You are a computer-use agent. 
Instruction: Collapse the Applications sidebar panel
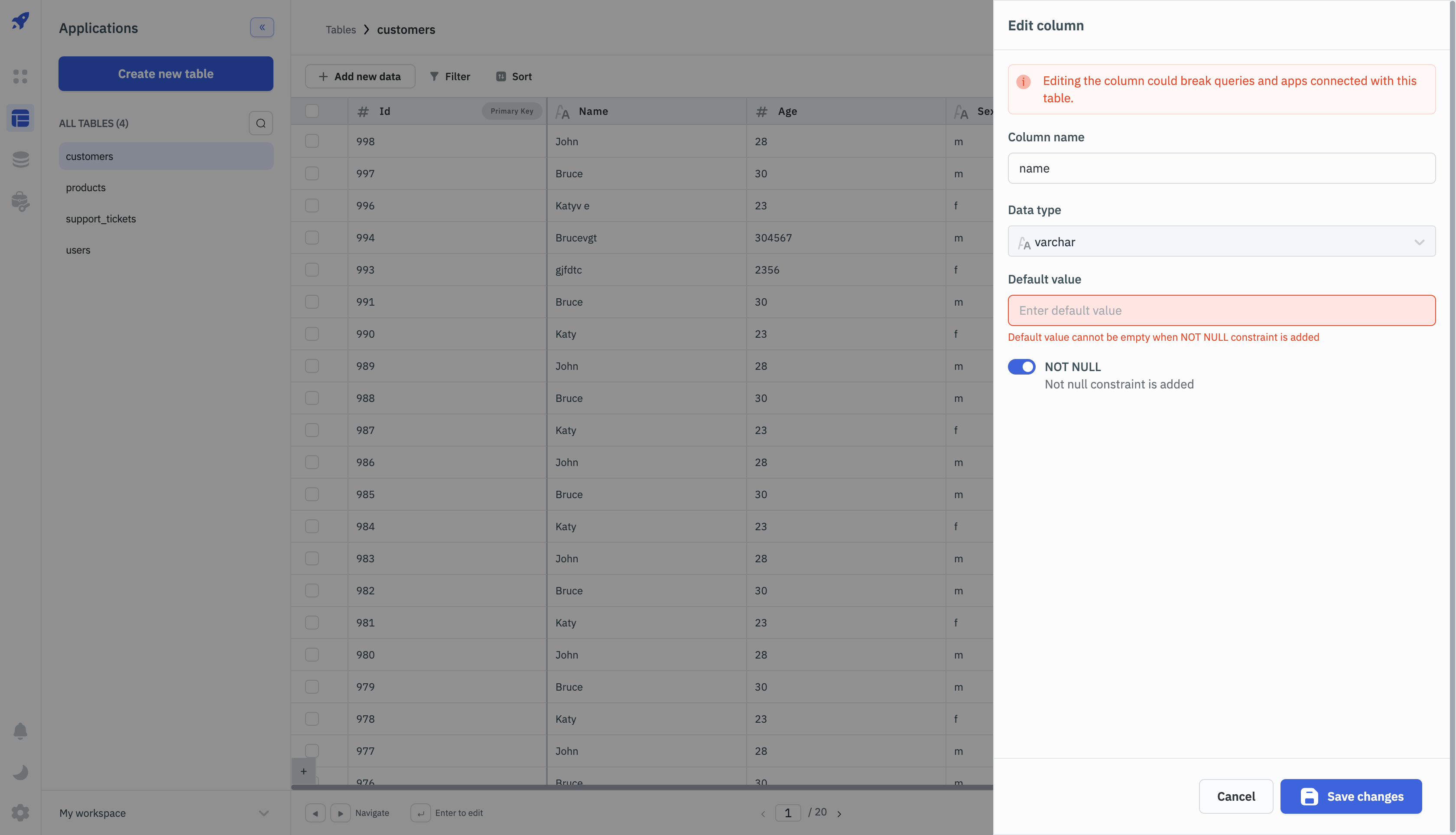tap(262, 27)
